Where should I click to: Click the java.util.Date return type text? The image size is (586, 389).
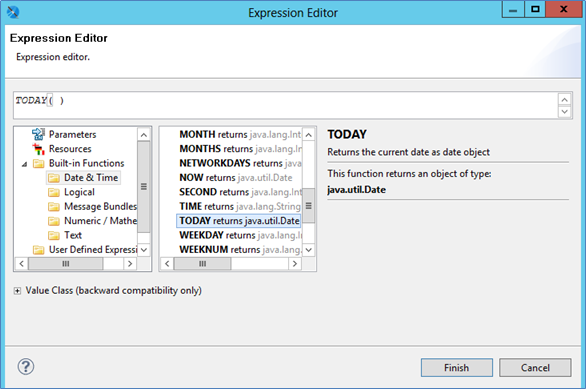pos(357,190)
